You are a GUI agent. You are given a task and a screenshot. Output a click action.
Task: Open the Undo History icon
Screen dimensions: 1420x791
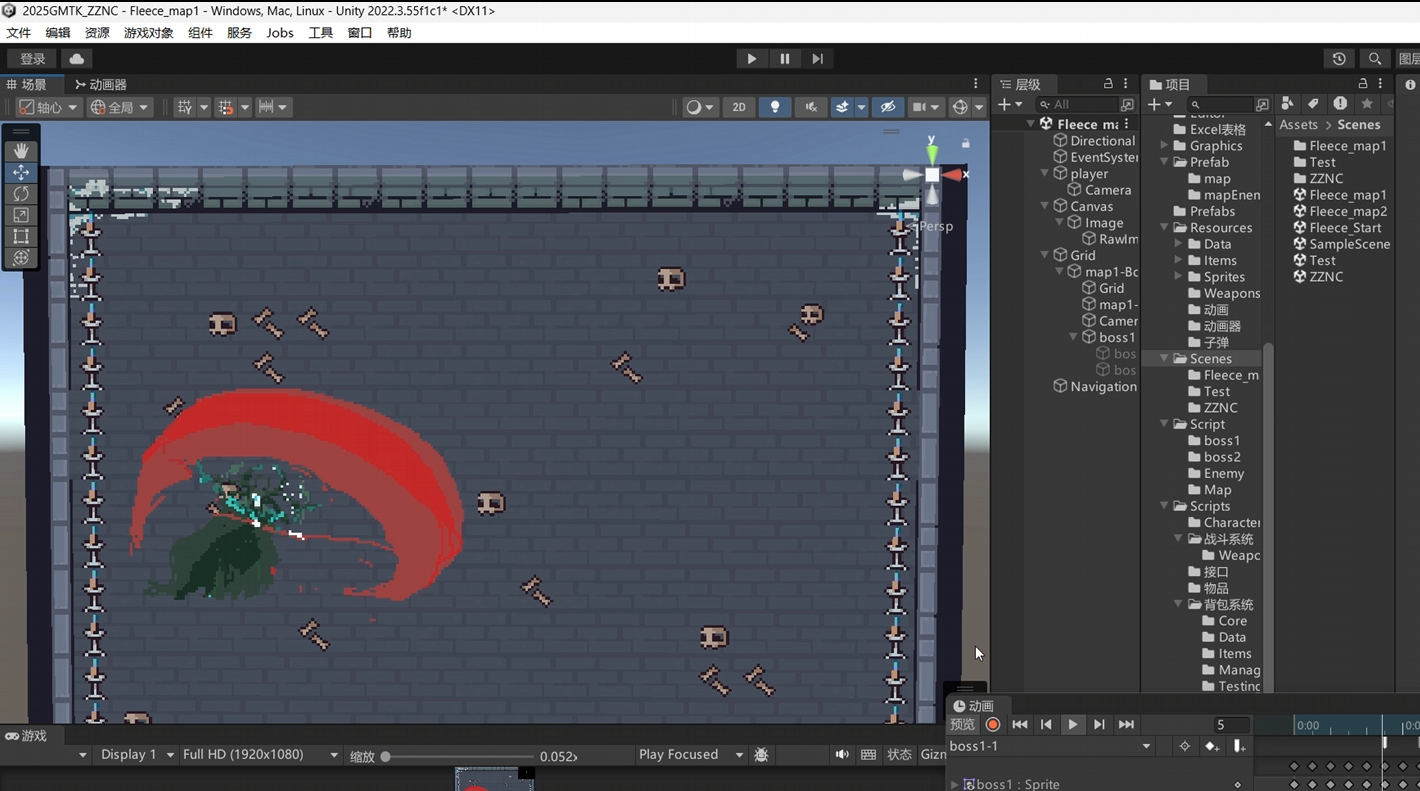point(1339,59)
